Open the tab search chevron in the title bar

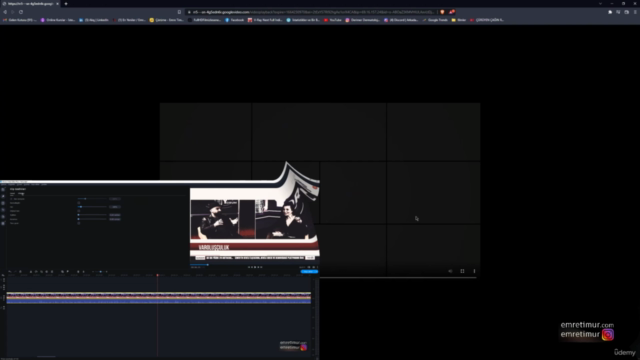[600, 4]
